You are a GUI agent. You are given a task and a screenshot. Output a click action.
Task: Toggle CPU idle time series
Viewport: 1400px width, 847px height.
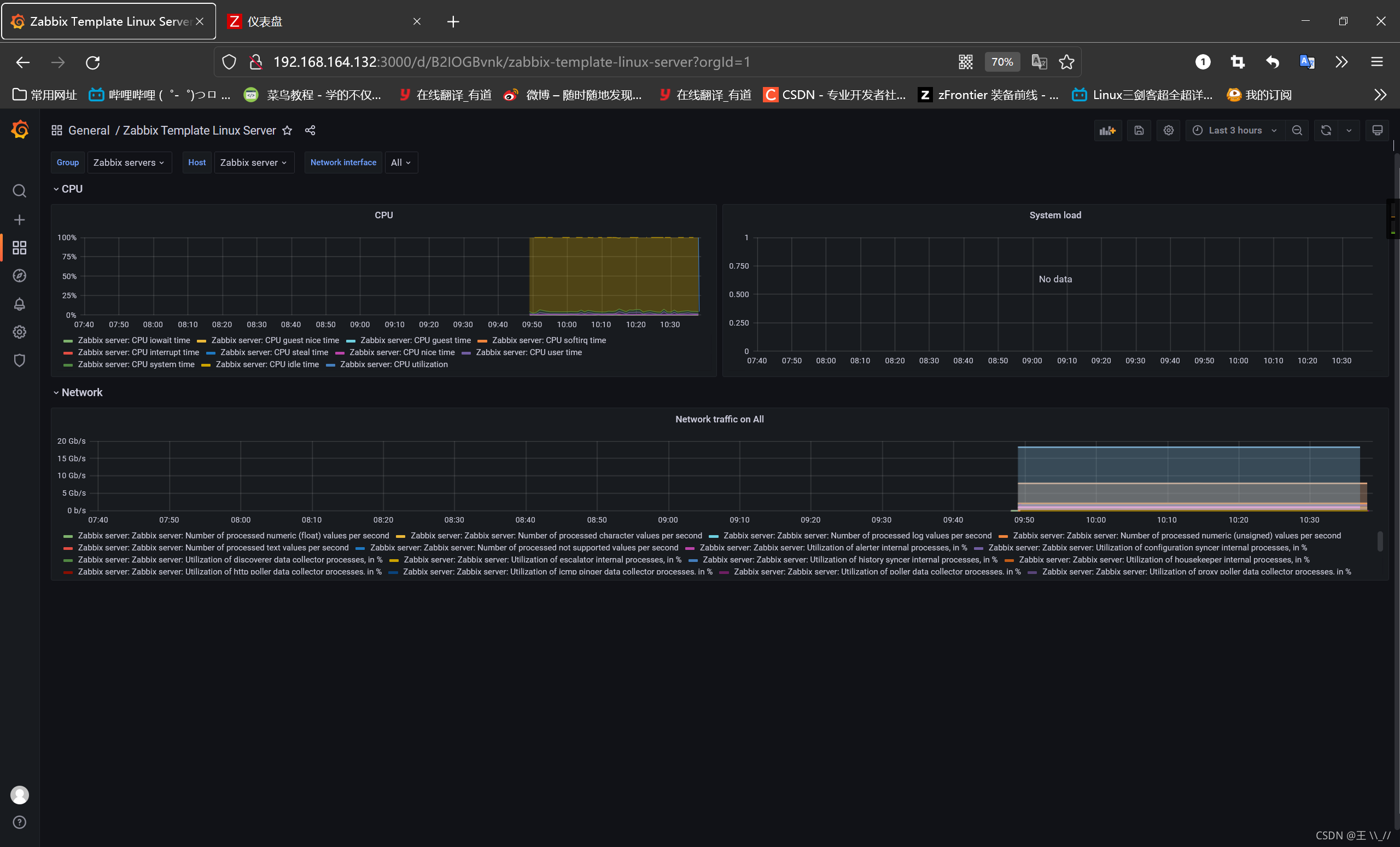tap(267, 364)
